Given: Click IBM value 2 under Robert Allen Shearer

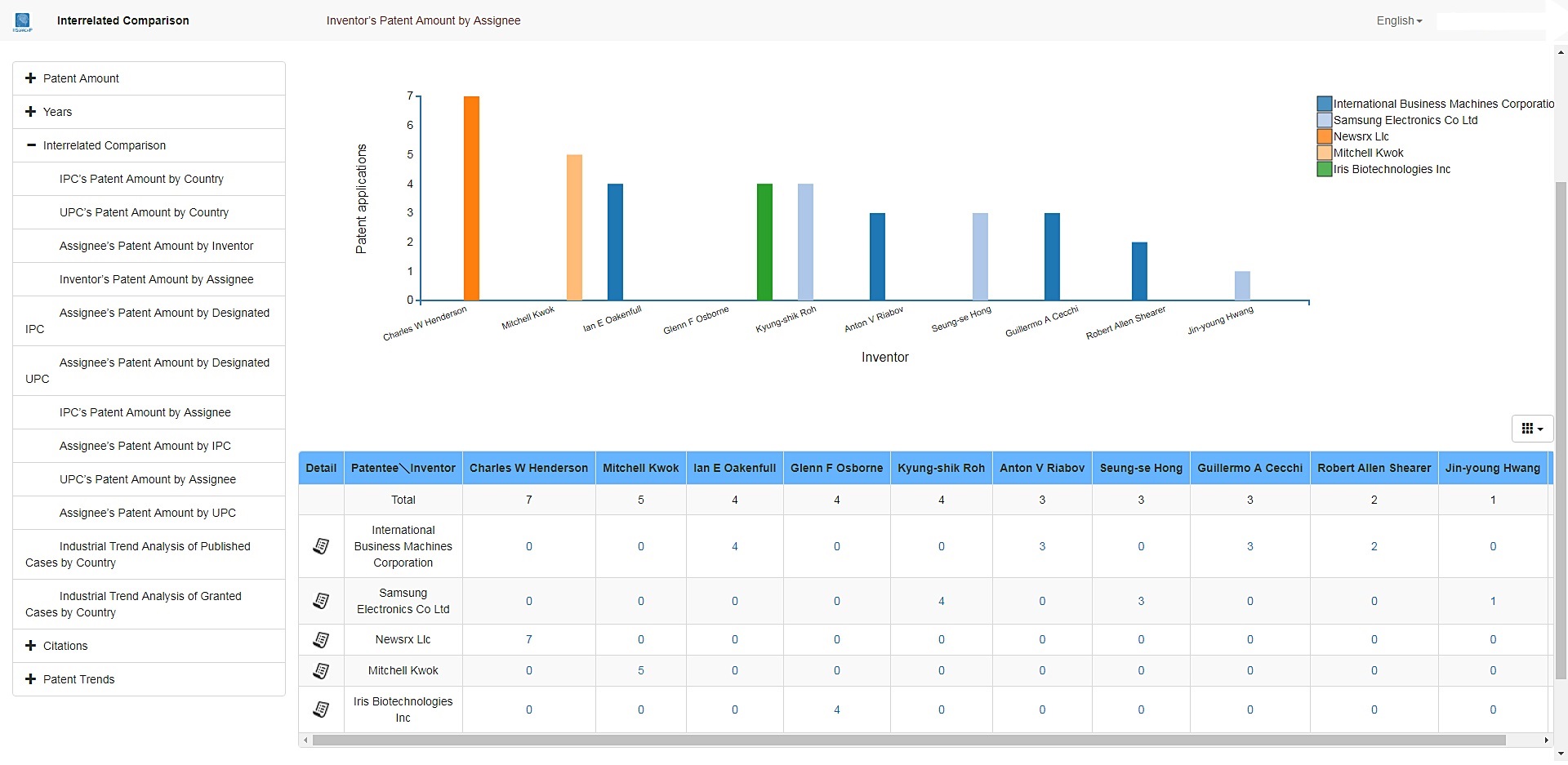Looking at the screenshot, I should pos(1374,546).
